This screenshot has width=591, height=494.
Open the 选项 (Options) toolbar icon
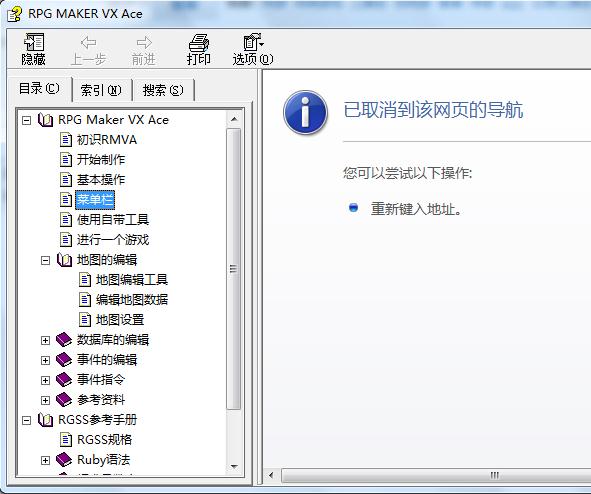(x=253, y=42)
